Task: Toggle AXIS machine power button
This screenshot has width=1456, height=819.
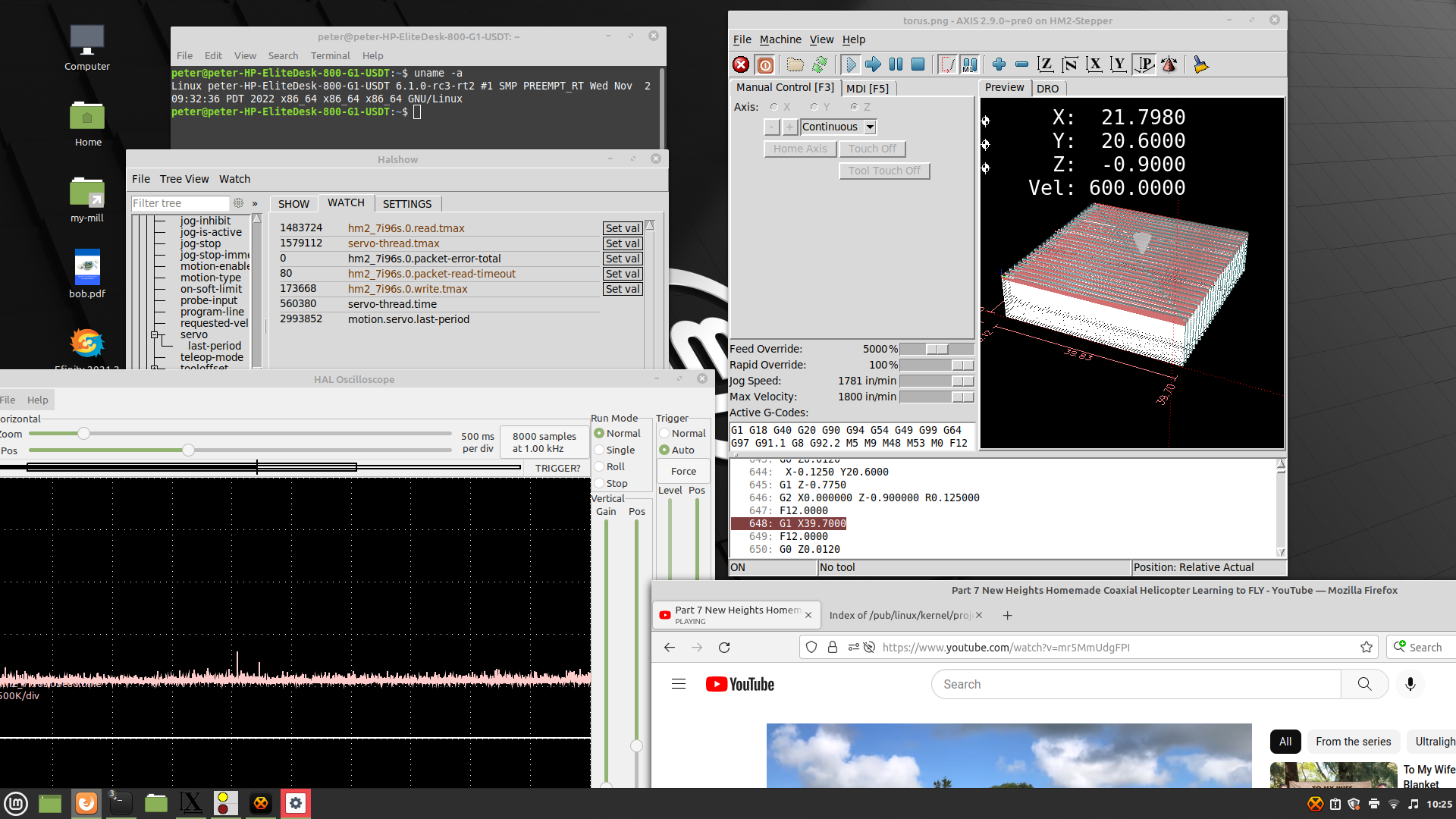Action: (x=765, y=65)
